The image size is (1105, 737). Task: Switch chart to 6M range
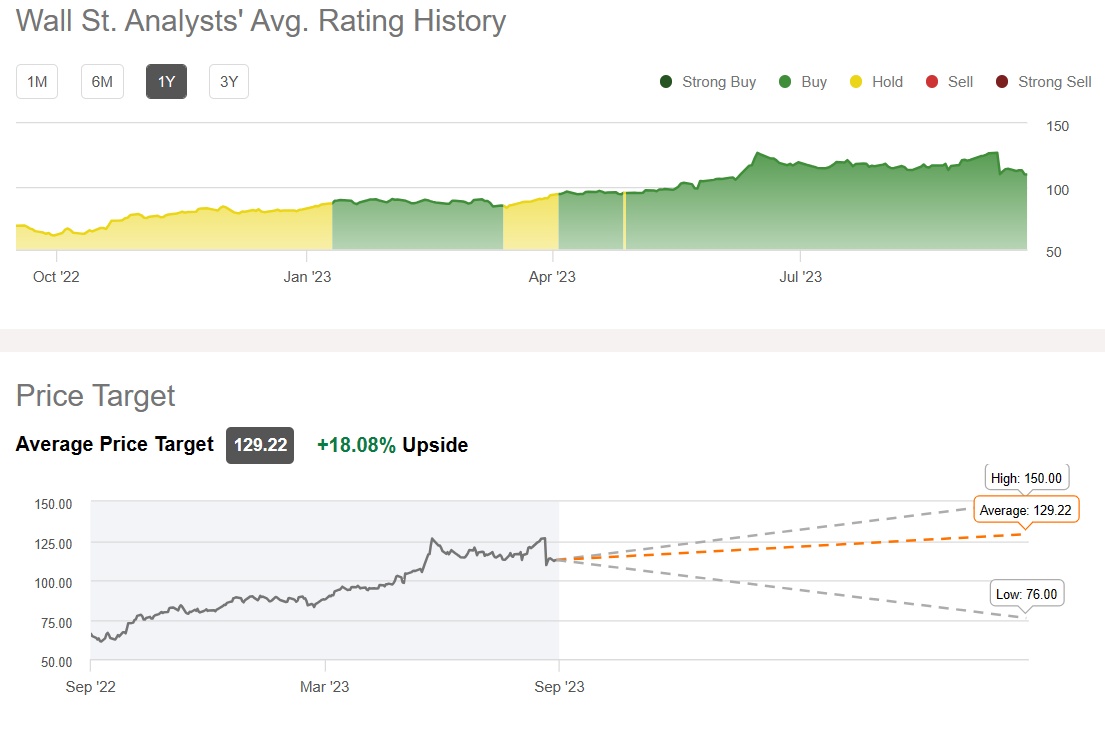[x=102, y=82]
